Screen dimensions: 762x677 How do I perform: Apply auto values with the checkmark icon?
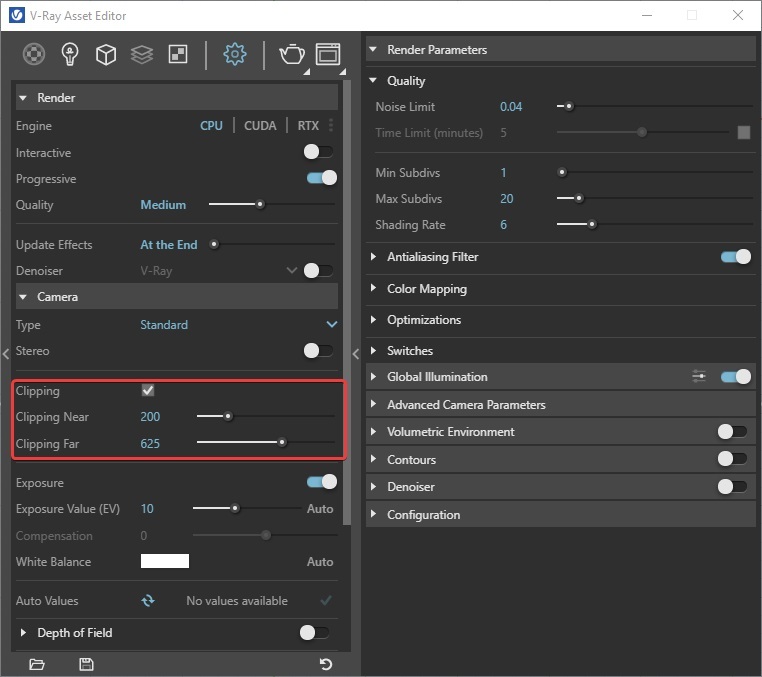coord(326,601)
